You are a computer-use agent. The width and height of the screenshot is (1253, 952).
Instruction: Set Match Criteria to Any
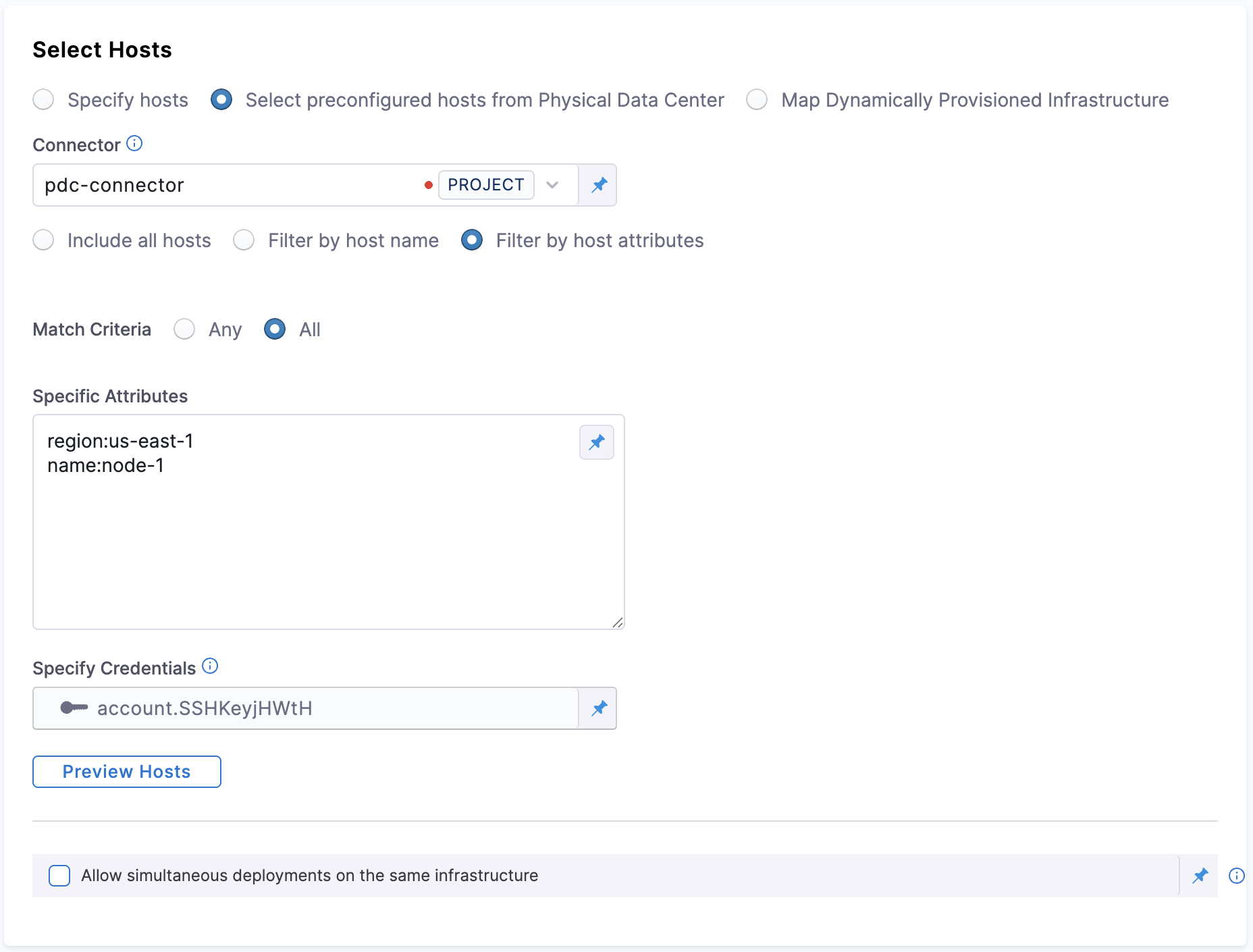pos(184,329)
